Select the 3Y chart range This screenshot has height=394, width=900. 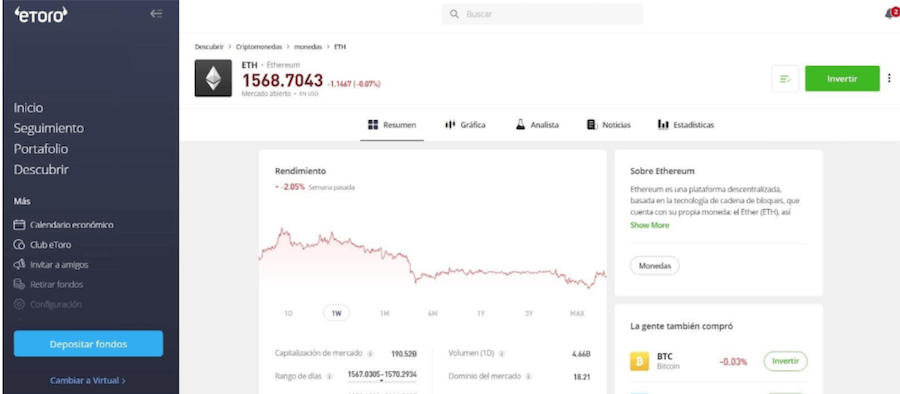529,314
